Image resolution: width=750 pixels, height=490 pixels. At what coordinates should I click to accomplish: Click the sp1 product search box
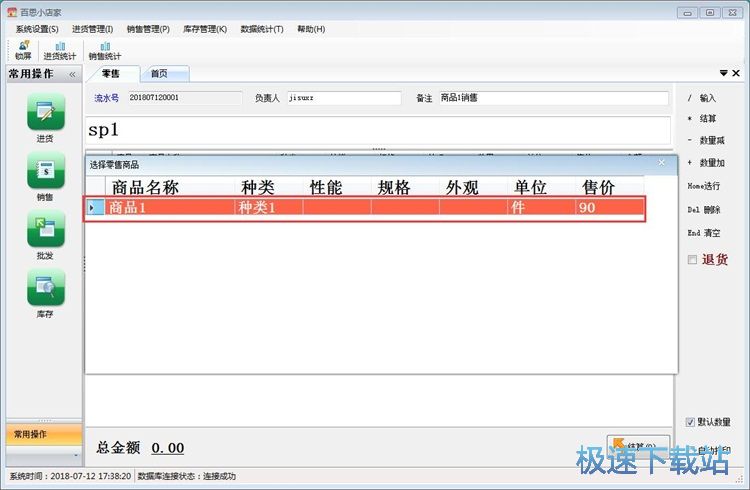click(x=378, y=130)
